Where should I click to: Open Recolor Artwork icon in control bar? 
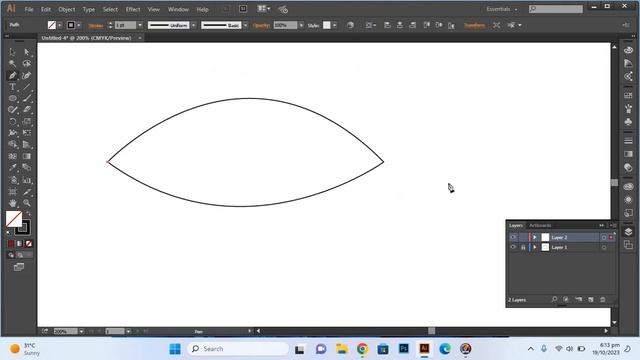(350, 25)
